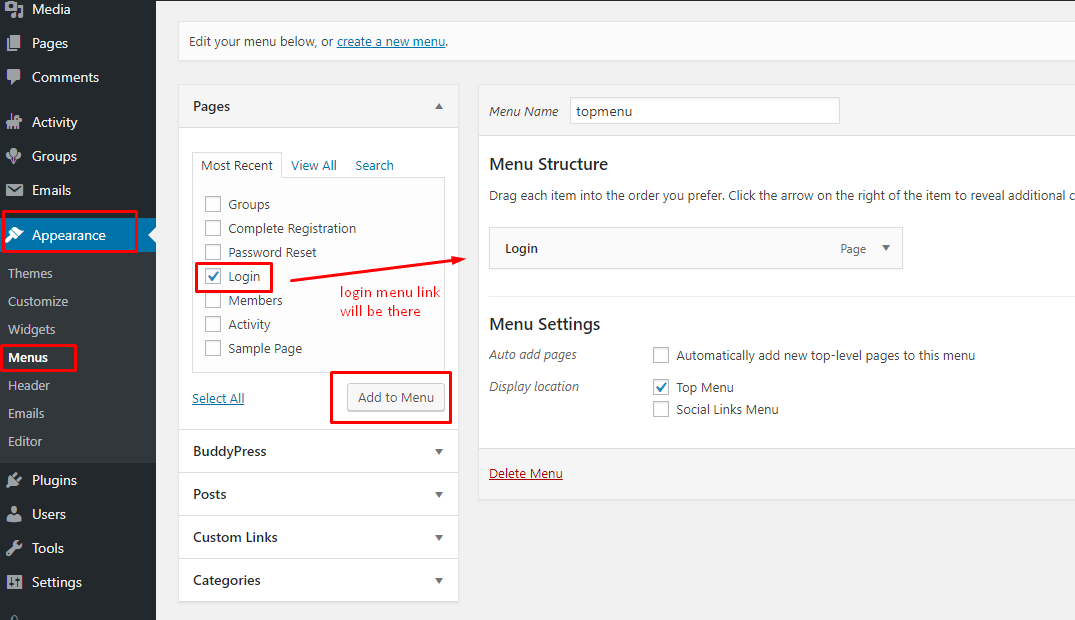Open the Tools menu label
The image size is (1075, 620).
point(48,548)
